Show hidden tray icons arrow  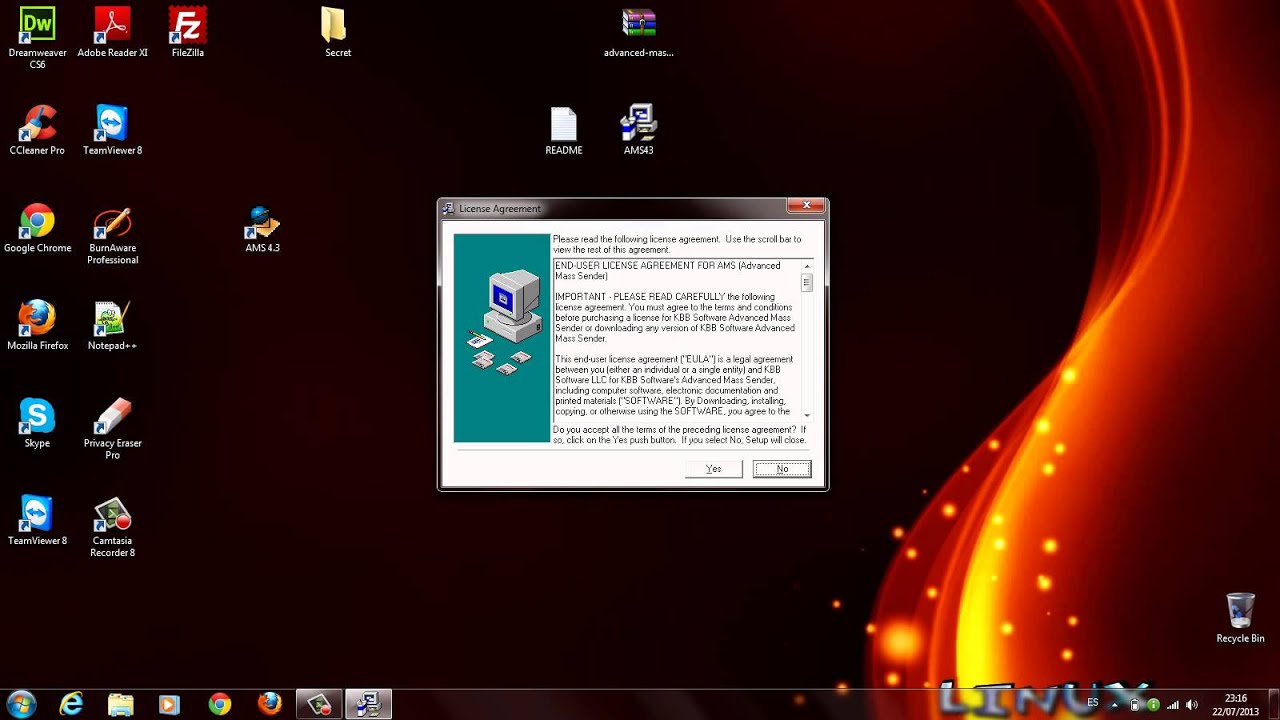(1114, 704)
